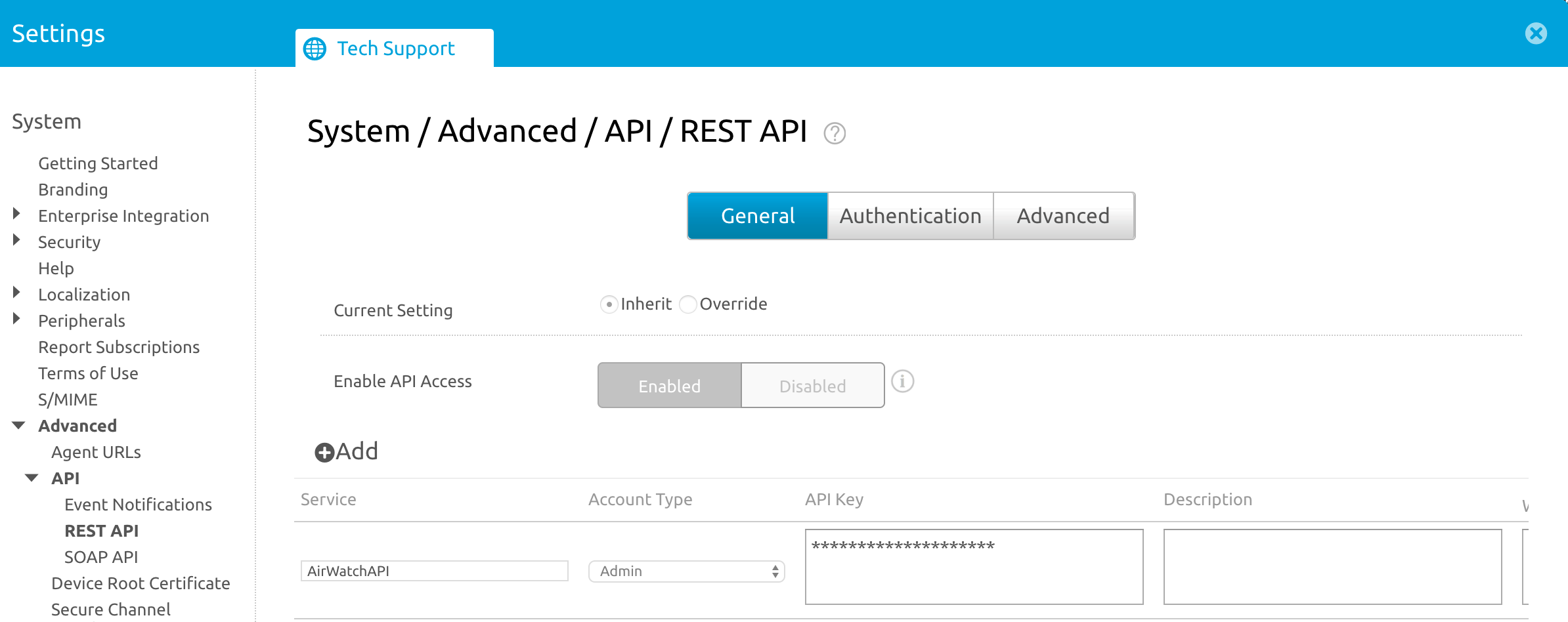The width and height of the screenshot is (1568, 622).
Task: Click the plus icon to add an API key
Action: pos(324,453)
